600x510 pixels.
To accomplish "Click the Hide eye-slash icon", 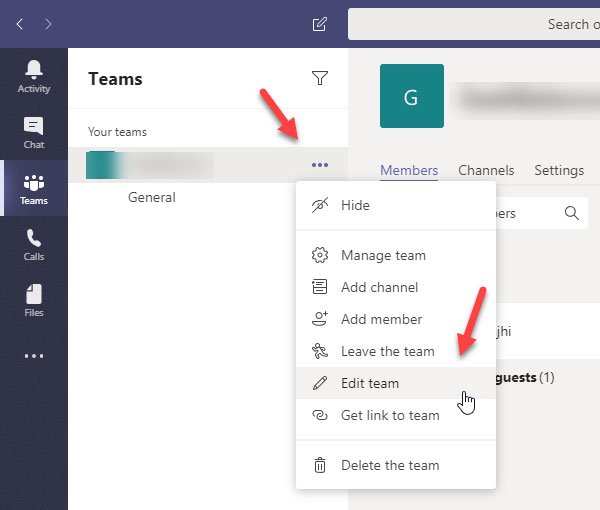I will tap(320, 205).
